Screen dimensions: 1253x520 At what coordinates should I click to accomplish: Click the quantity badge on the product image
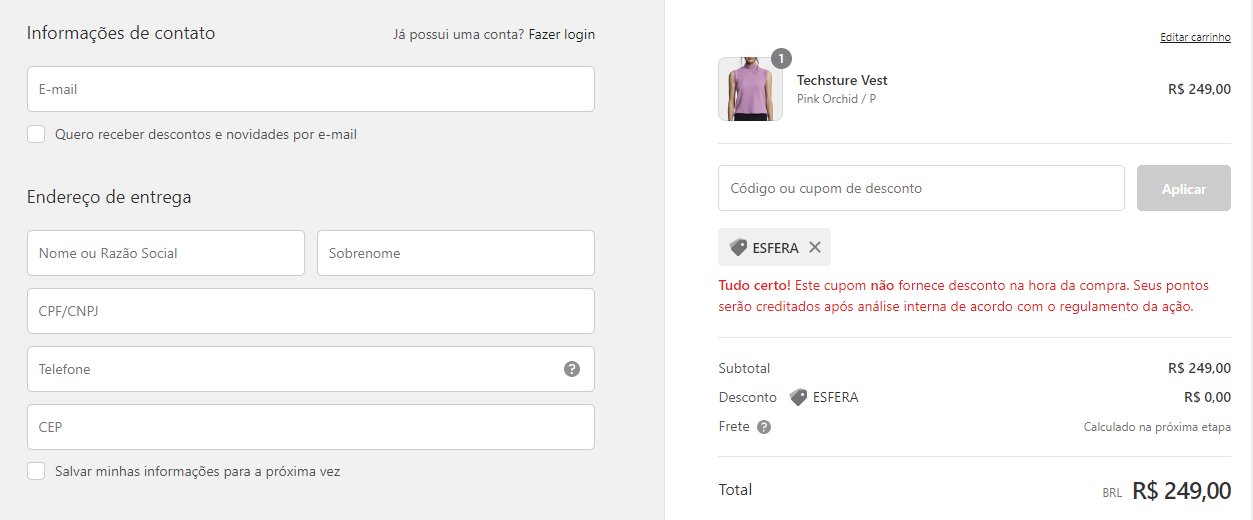pyautogui.click(x=782, y=58)
